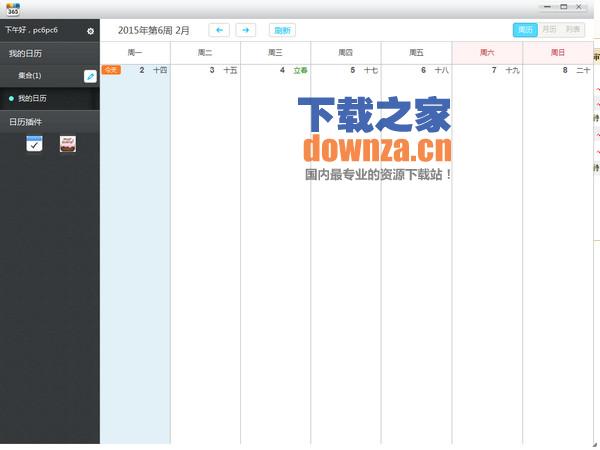Image resolution: width=600 pixels, height=450 pixels.
Task: Switch to the month view (月历) tab
Action: [x=549, y=30]
